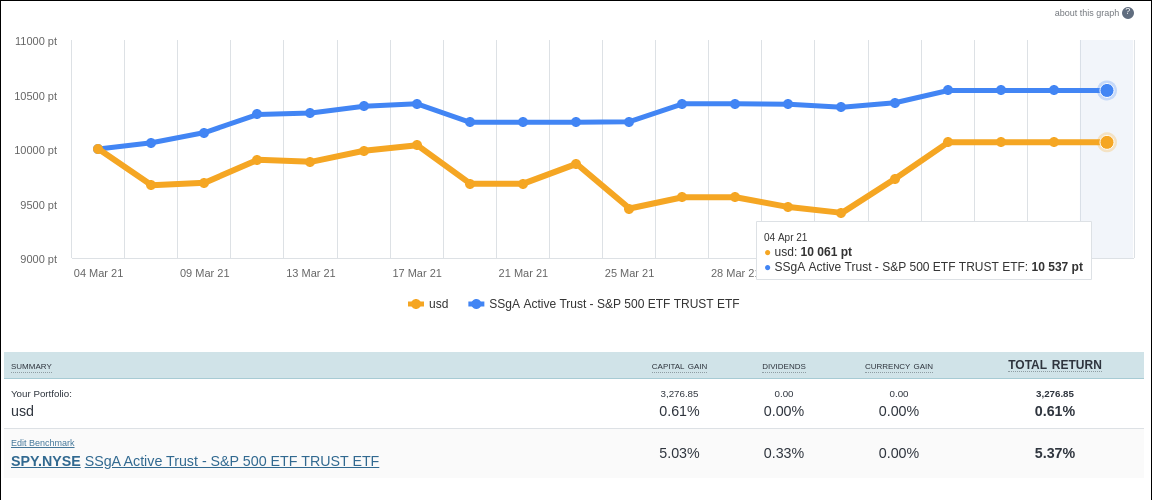
Task: Open the SPY.NYSE ticker link
Action: click(46, 461)
